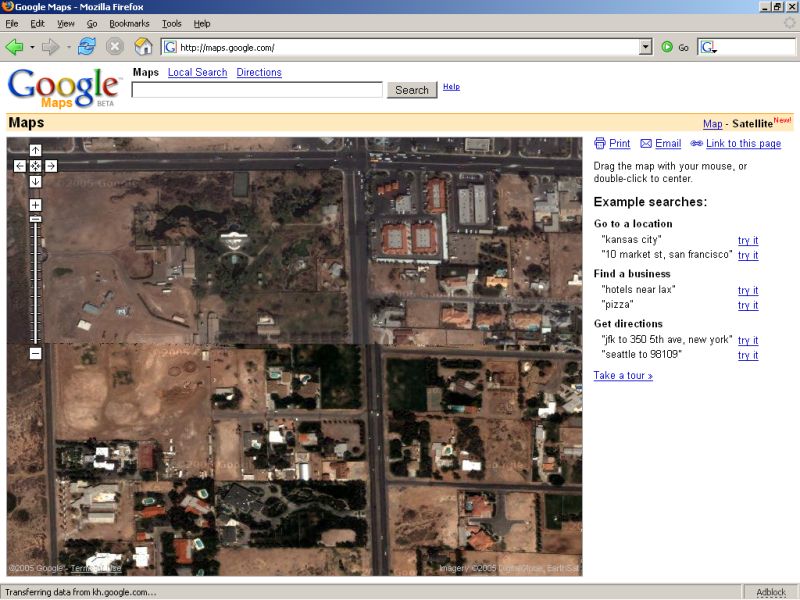Click the Google Maps search input field
The width and height of the screenshot is (800, 600).
(x=257, y=90)
